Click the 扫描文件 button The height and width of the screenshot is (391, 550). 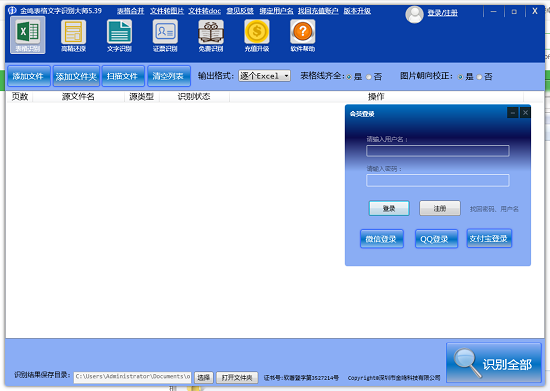coord(123,76)
